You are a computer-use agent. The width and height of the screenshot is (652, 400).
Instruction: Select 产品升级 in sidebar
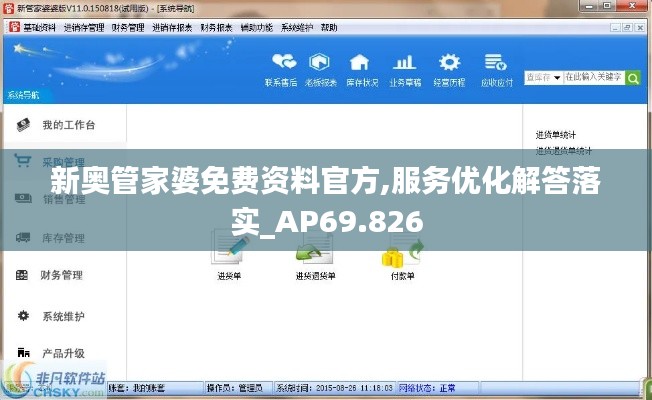[x=64, y=353]
